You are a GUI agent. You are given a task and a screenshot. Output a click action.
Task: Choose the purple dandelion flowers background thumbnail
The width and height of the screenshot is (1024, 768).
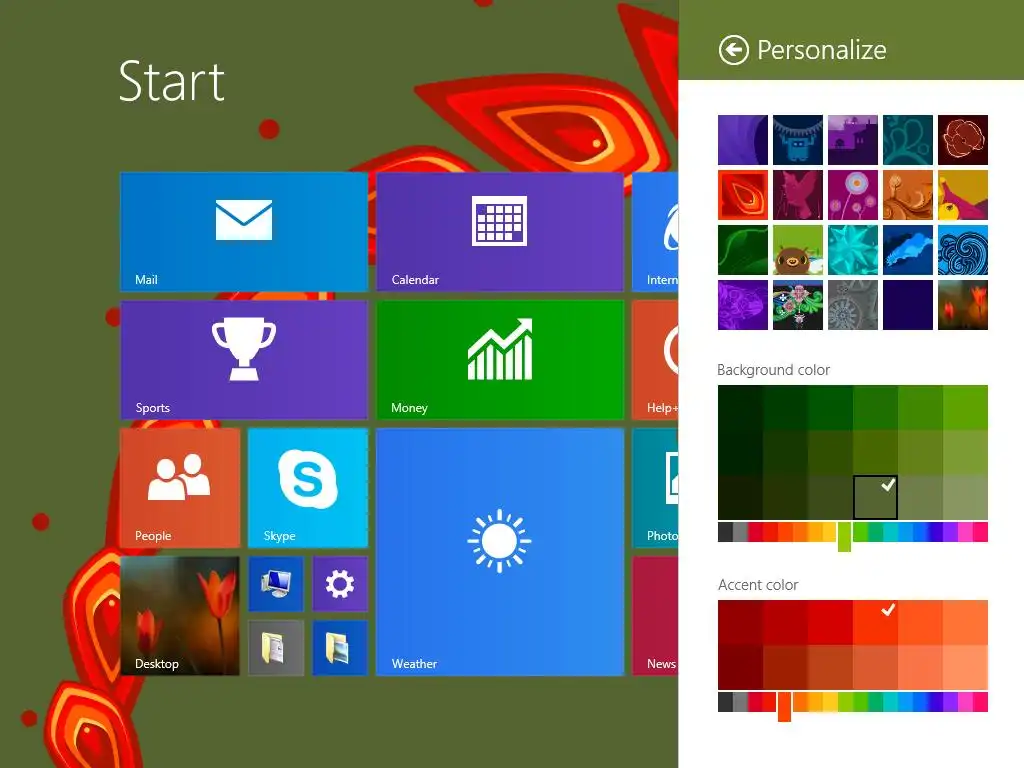coord(853,195)
